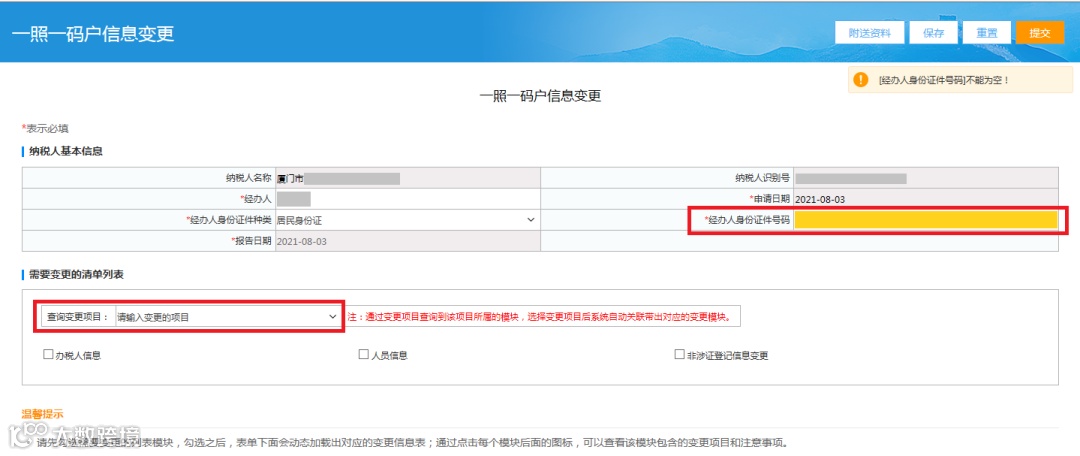
Task: Click the 经办人 name field
Action: pyautogui.click(x=406, y=199)
